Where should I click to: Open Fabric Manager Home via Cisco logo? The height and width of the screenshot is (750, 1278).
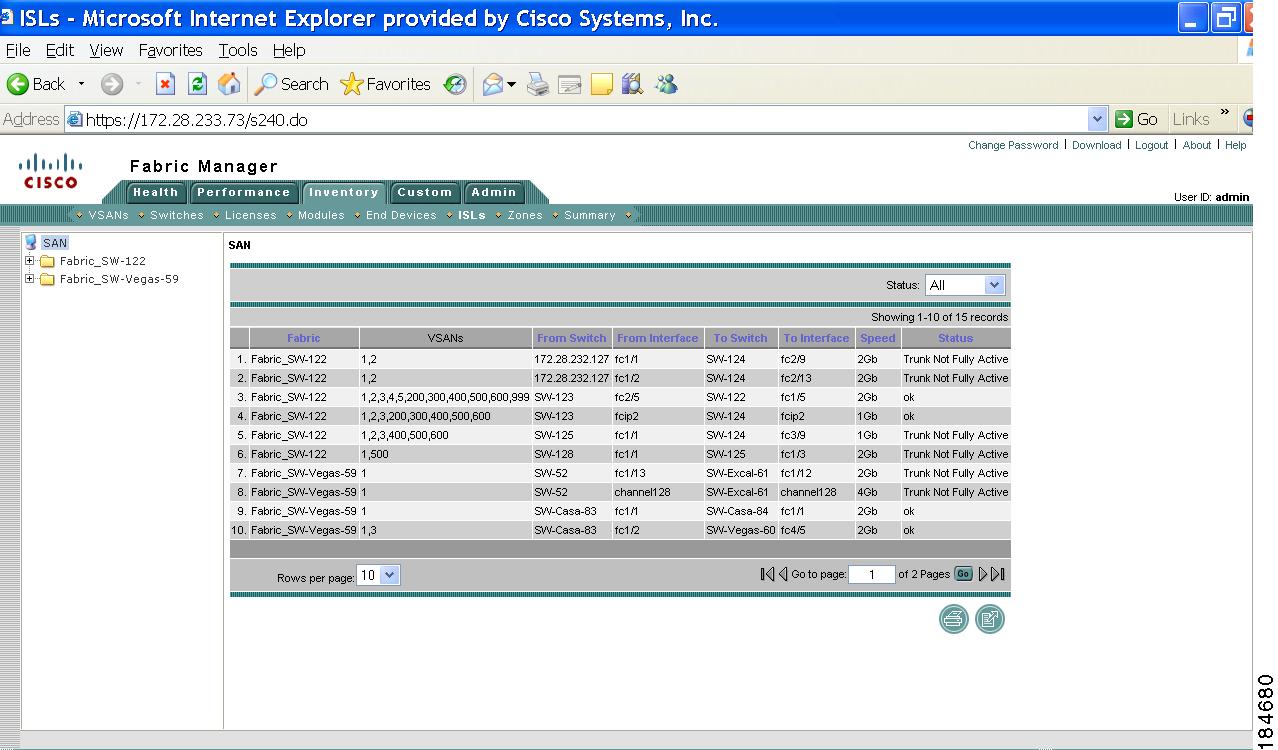click(50, 170)
